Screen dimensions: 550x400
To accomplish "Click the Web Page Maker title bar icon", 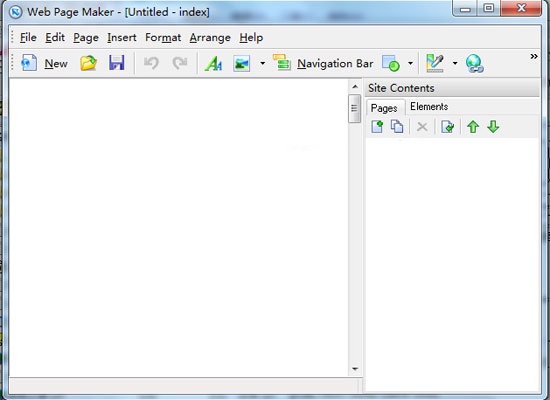I will (x=15, y=12).
